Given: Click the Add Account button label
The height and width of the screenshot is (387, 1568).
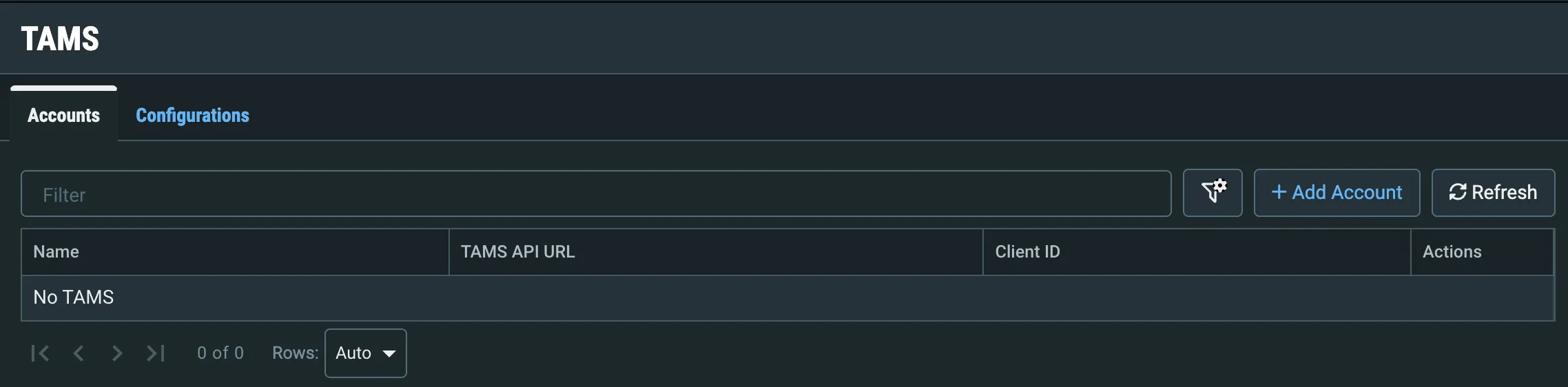Looking at the screenshot, I should point(1347,192).
